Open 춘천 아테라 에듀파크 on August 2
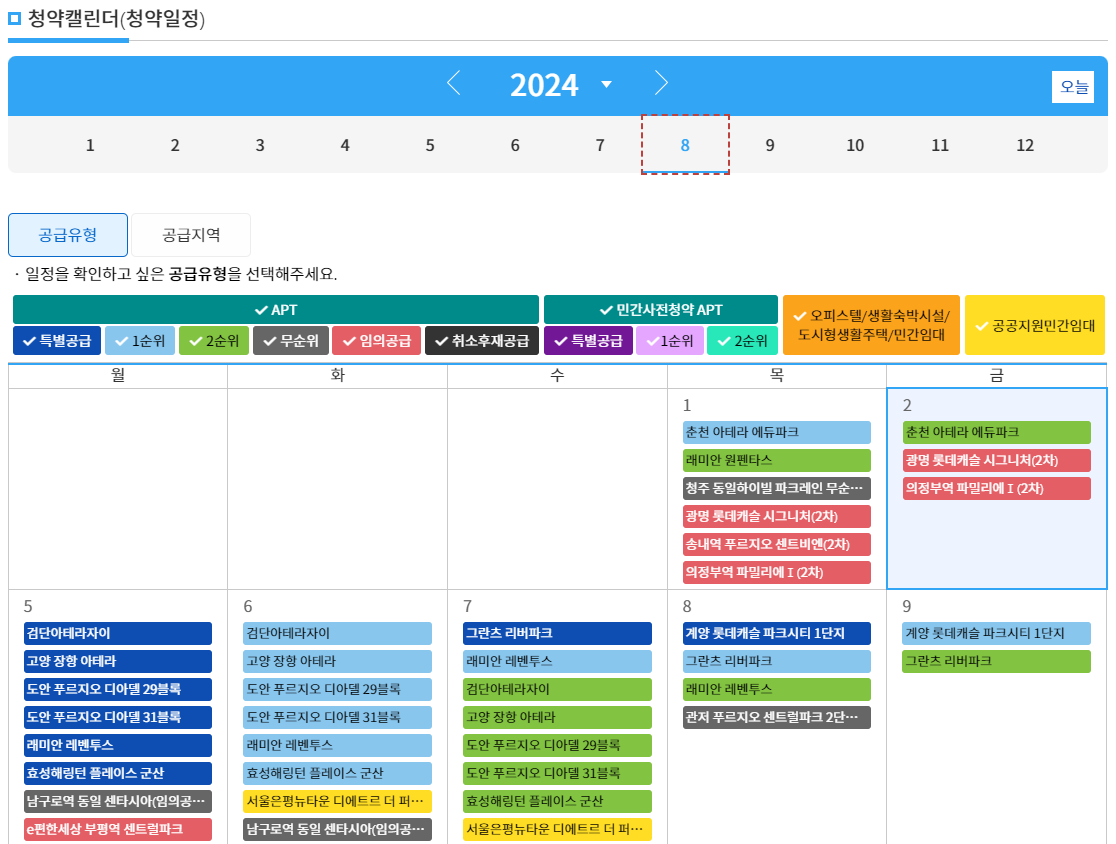The width and height of the screenshot is (1116, 844). 996,432
